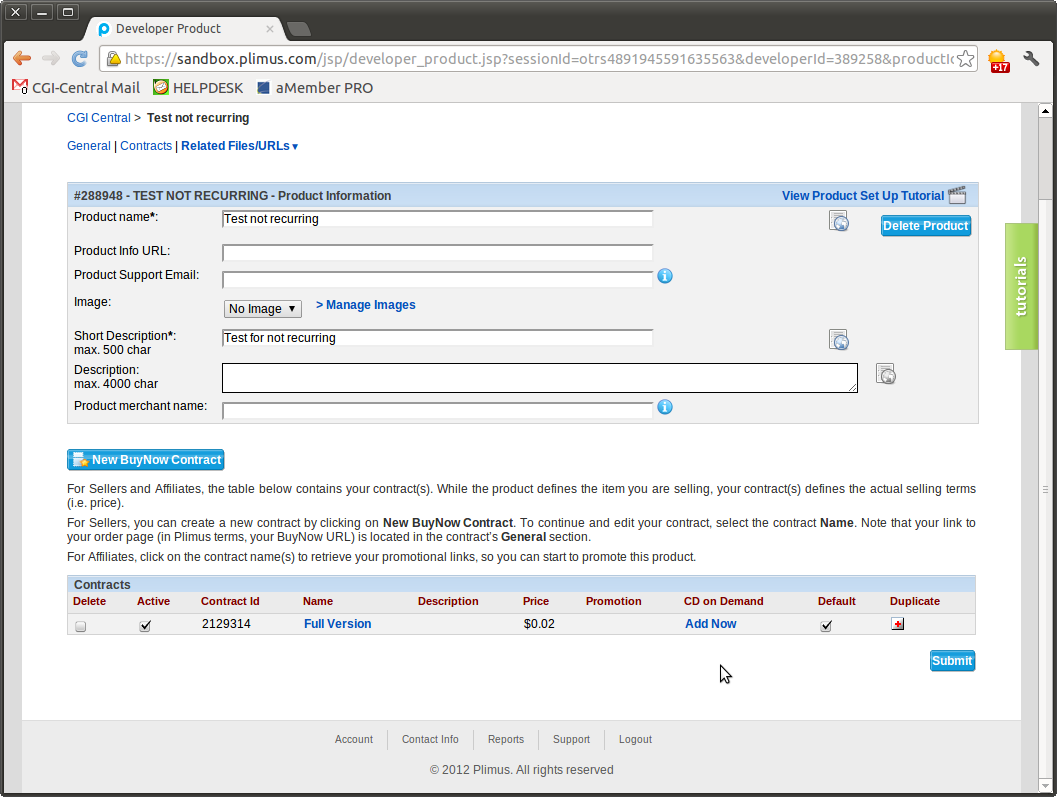Check the Delete checkbox for Full Version
The width and height of the screenshot is (1057, 797).
coord(81,626)
